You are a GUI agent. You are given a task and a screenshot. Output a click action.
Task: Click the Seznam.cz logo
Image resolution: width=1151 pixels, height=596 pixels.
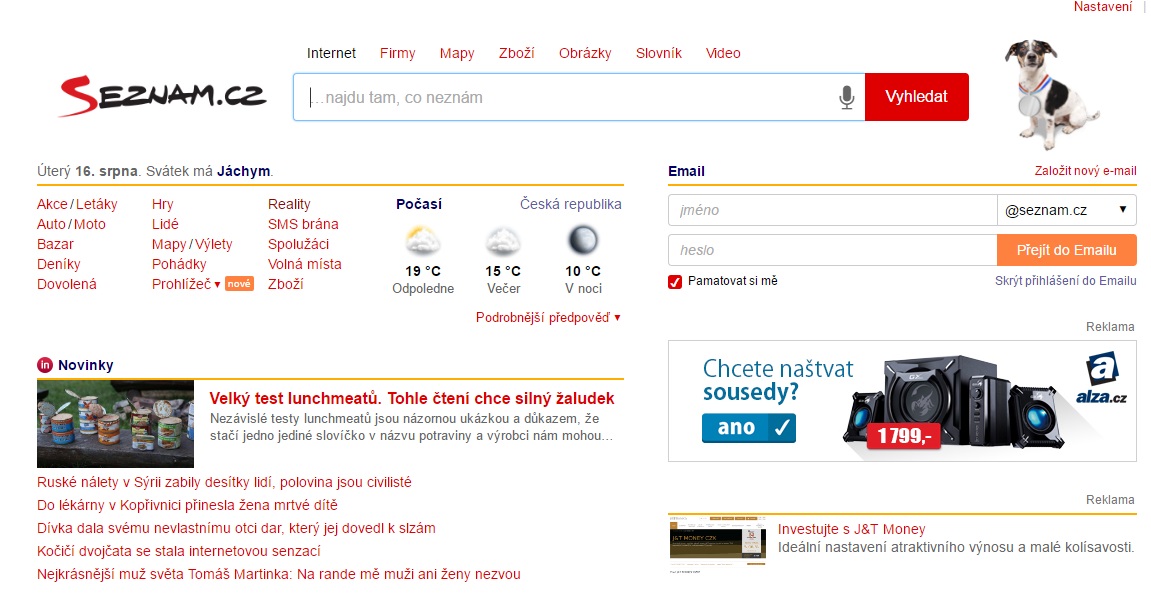(162, 96)
